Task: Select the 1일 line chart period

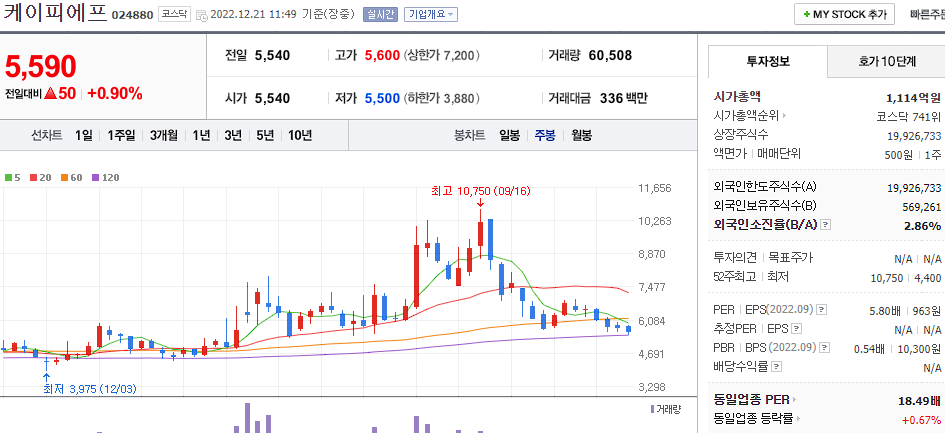Action: pyautogui.click(x=84, y=135)
